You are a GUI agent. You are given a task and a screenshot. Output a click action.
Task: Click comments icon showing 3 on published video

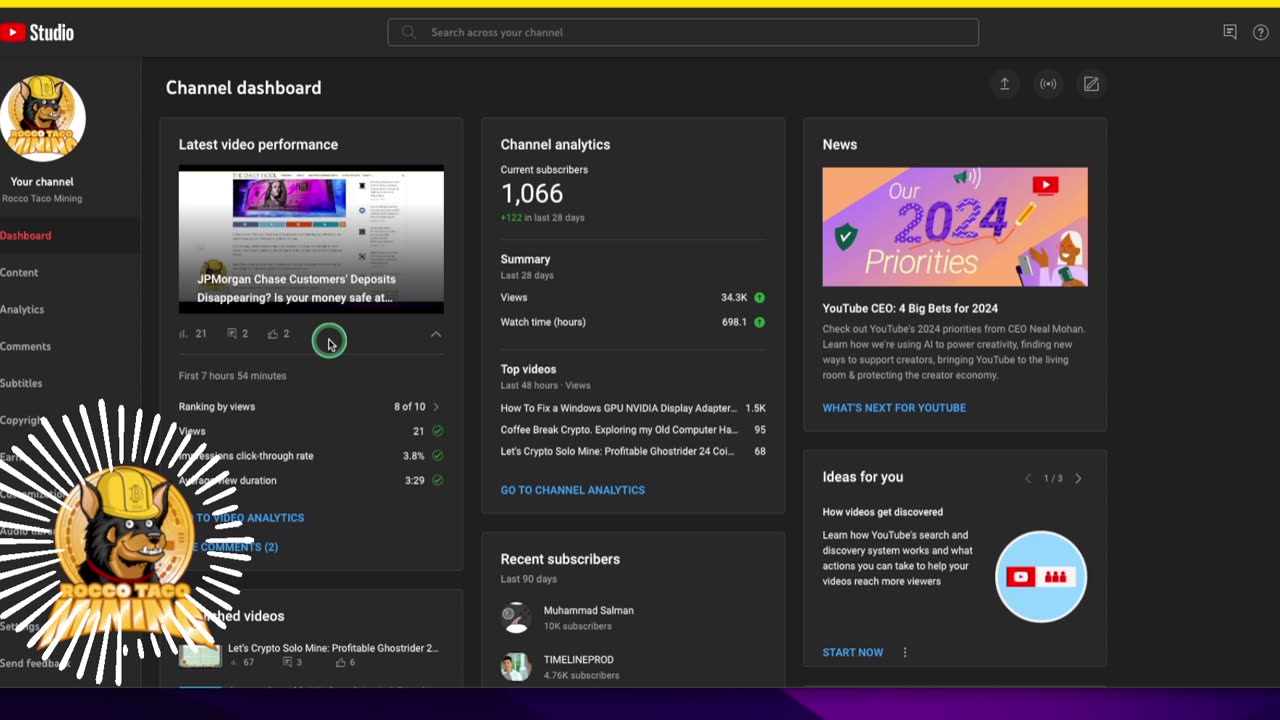287,663
